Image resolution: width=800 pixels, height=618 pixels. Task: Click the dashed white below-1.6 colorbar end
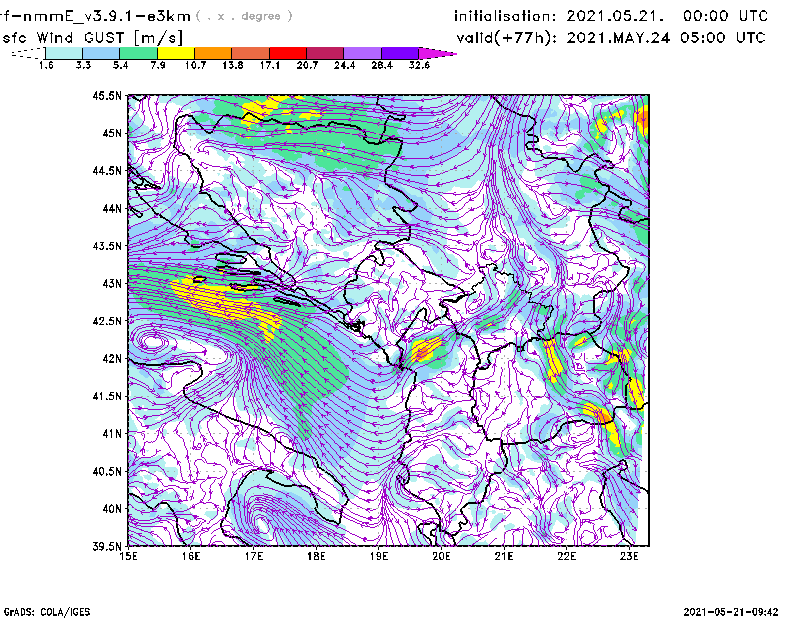pyautogui.click(x=28, y=53)
